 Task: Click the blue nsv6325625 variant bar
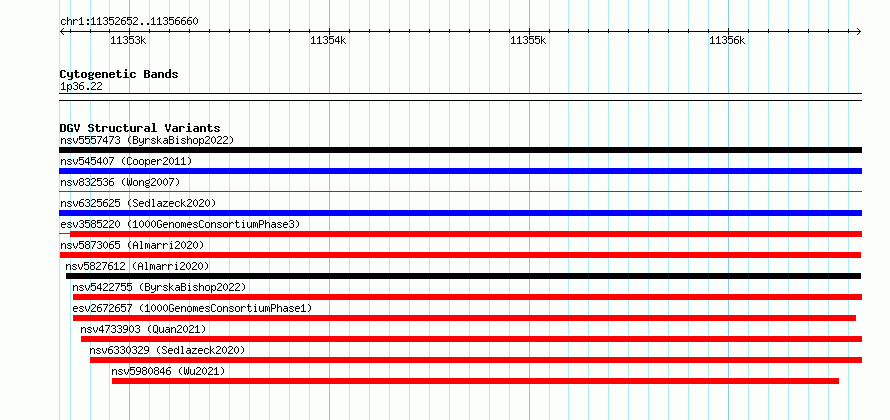click(x=460, y=213)
